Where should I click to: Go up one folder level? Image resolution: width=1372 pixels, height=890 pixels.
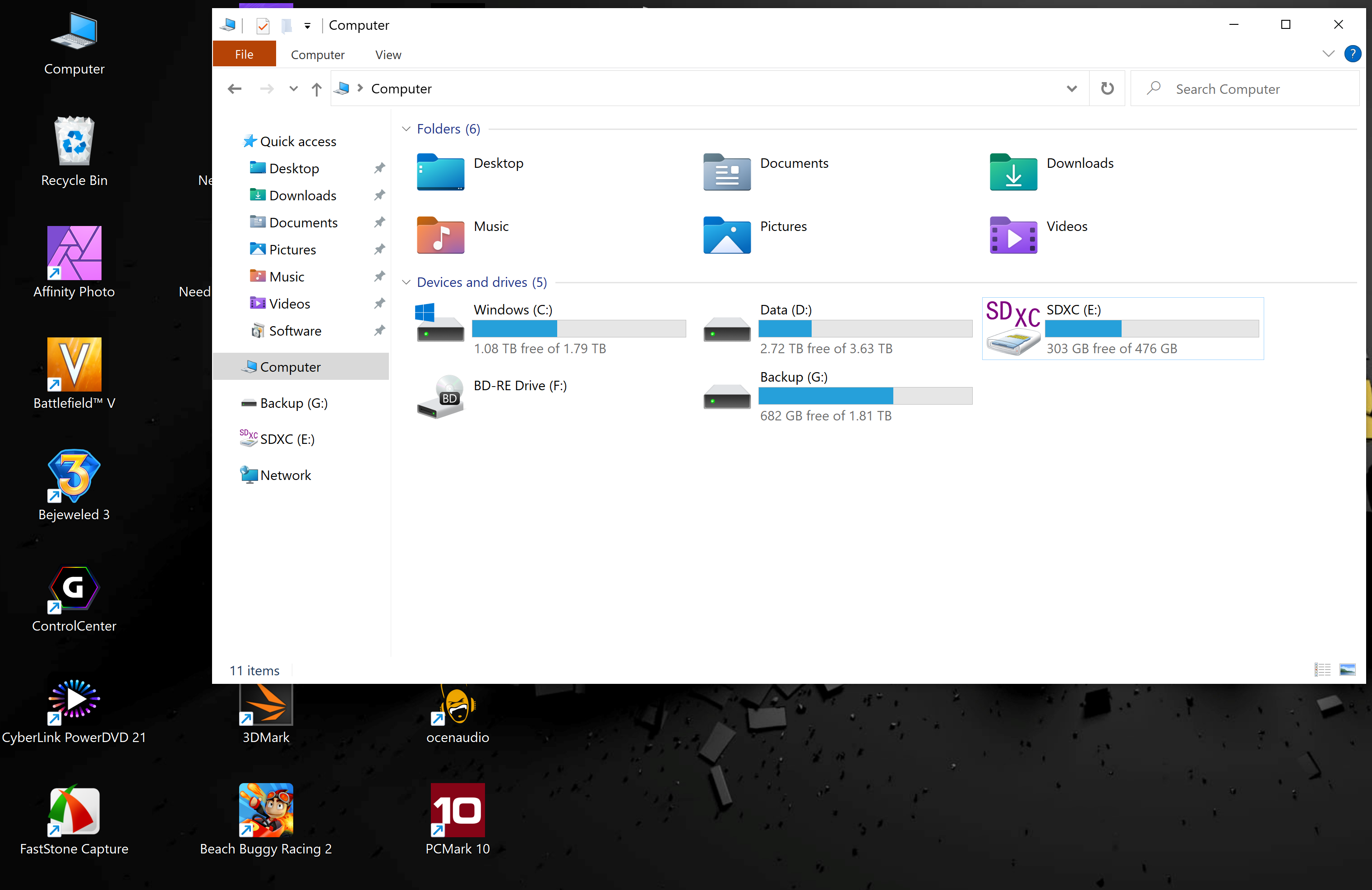pos(316,89)
